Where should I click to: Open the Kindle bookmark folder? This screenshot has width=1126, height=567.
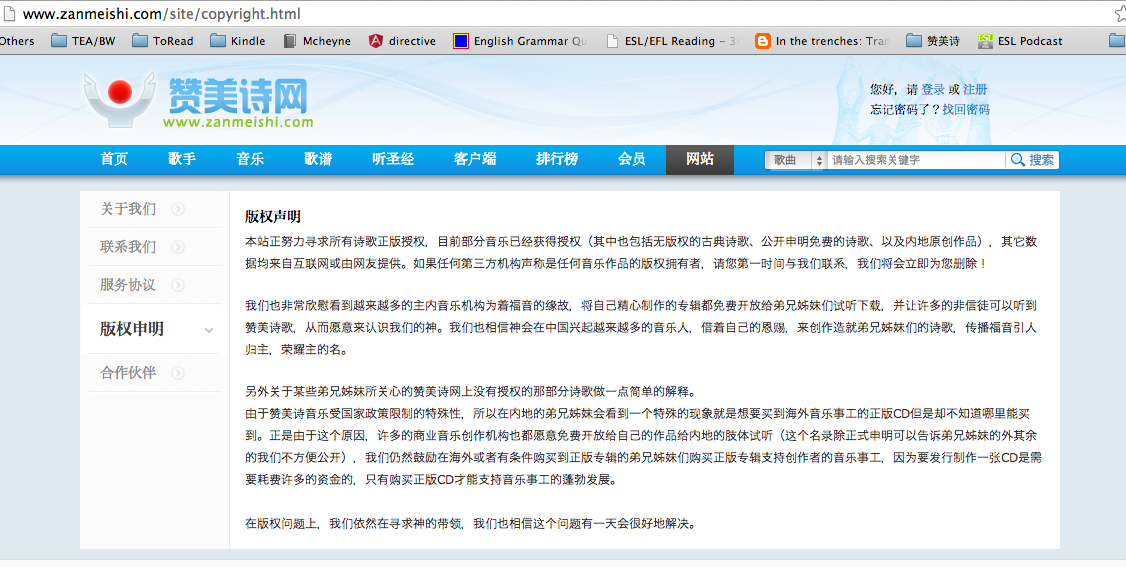238,41
